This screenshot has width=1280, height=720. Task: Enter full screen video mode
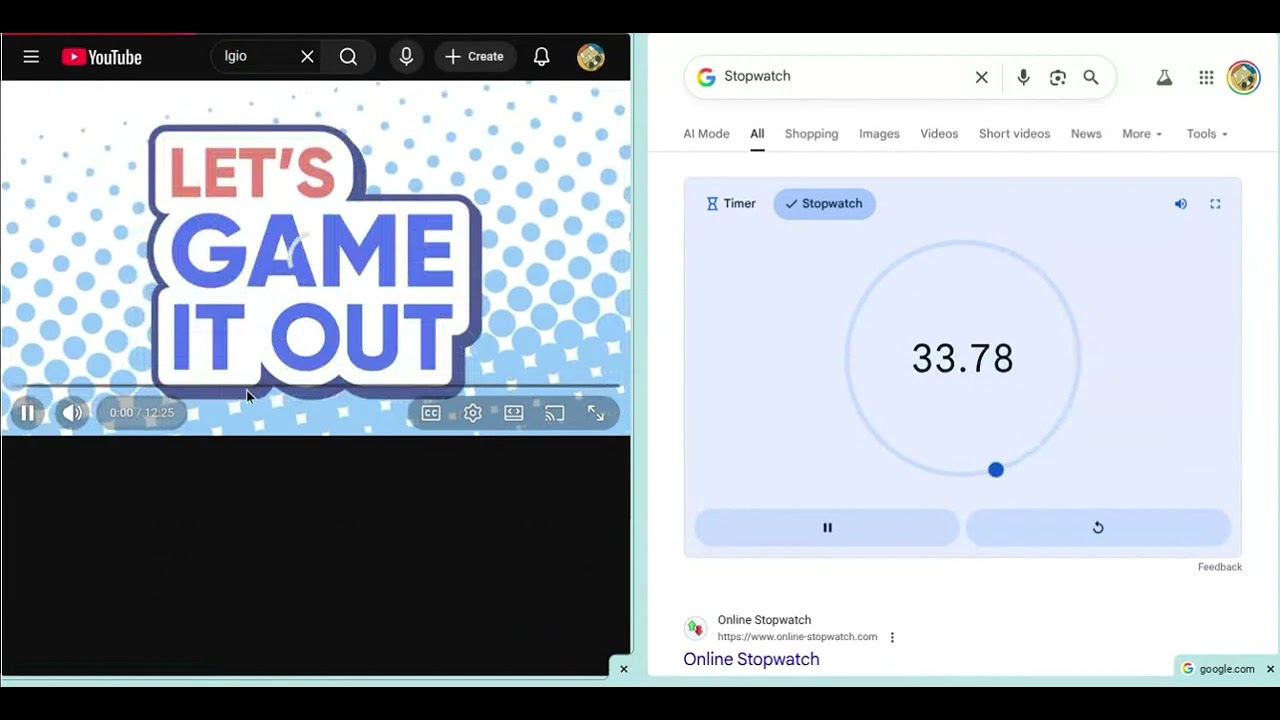tap(596, 413)
